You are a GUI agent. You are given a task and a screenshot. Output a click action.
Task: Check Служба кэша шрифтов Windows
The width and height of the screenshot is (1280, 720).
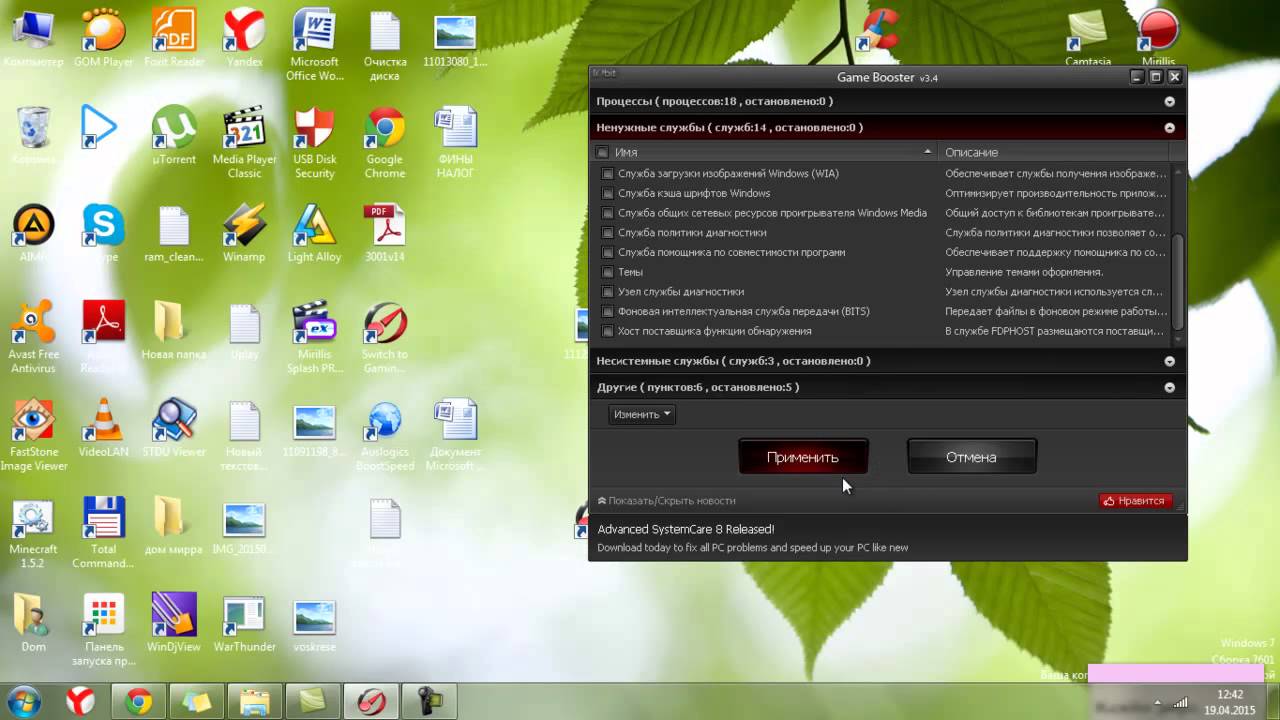(607, 193)
